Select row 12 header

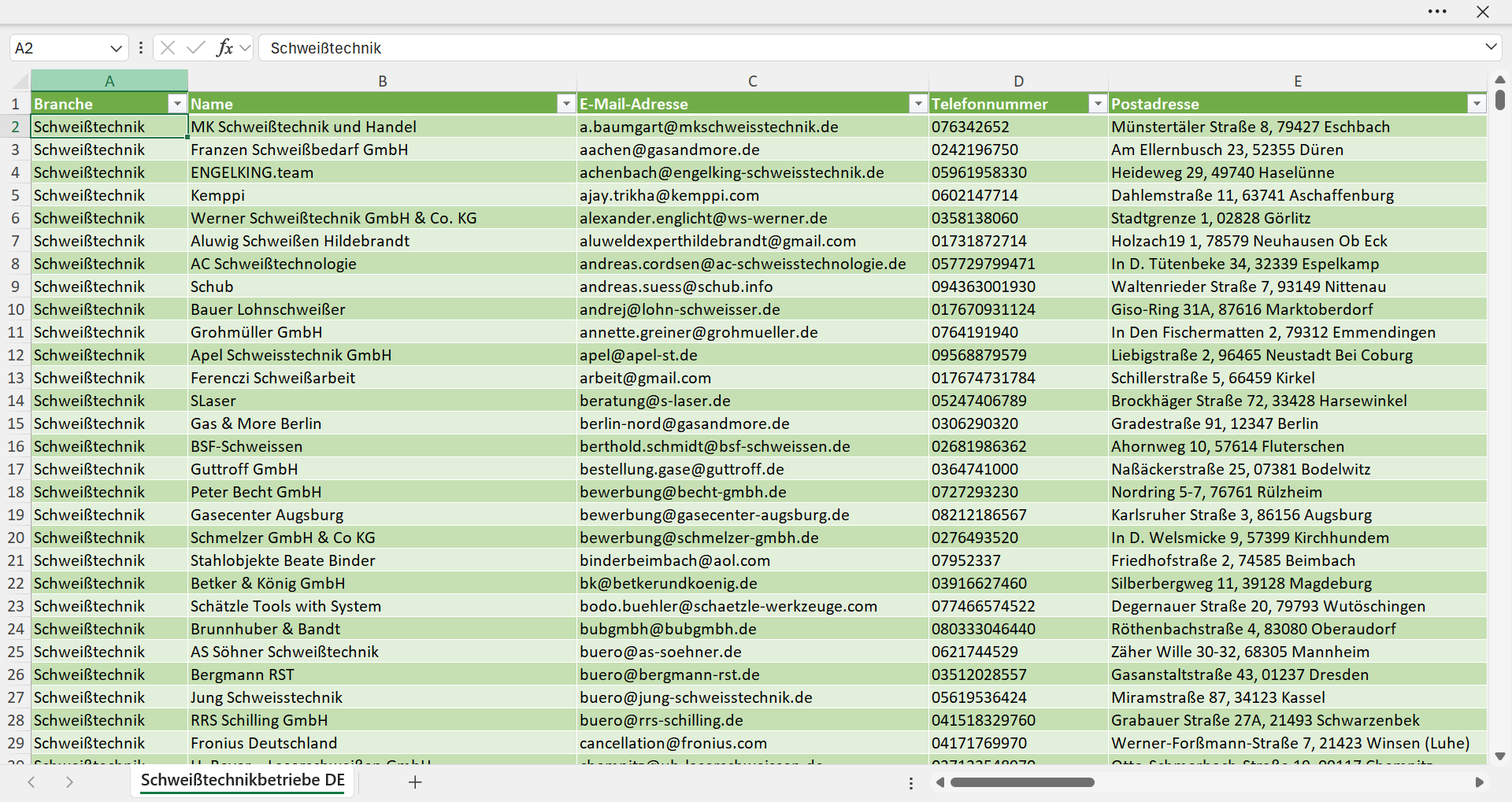15,355
